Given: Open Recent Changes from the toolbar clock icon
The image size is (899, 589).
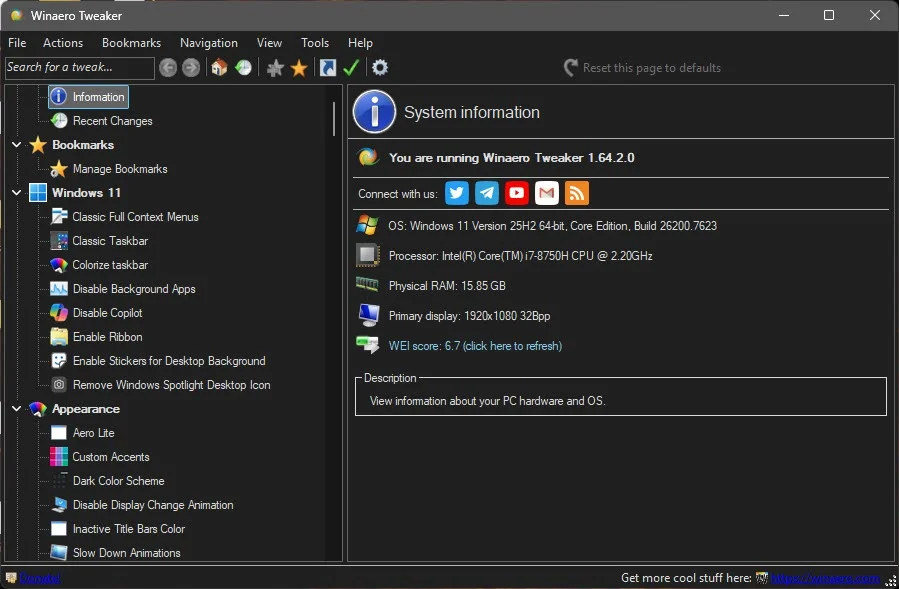Looking at the screenshot, I should click(244, 68).
